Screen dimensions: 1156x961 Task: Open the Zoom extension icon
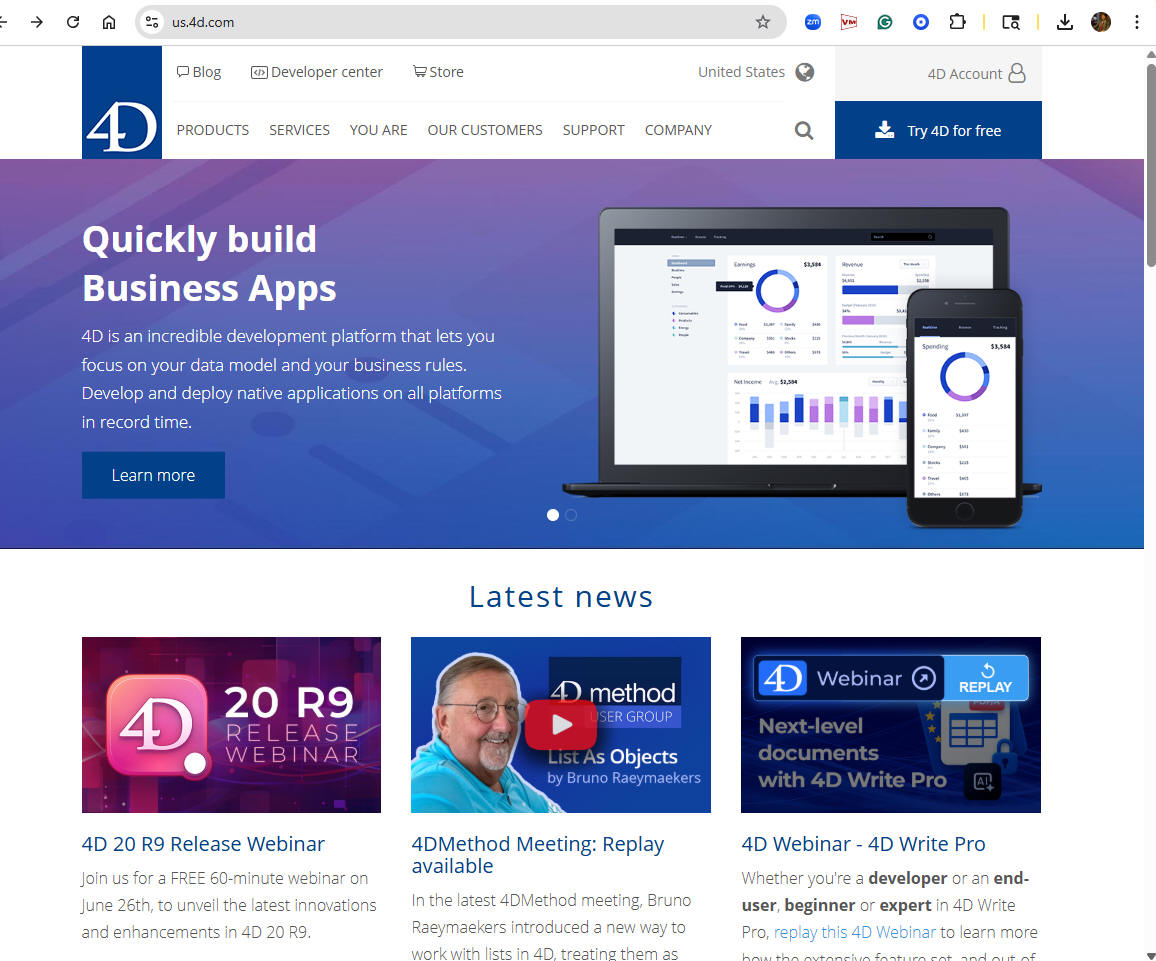coord(812,22)
